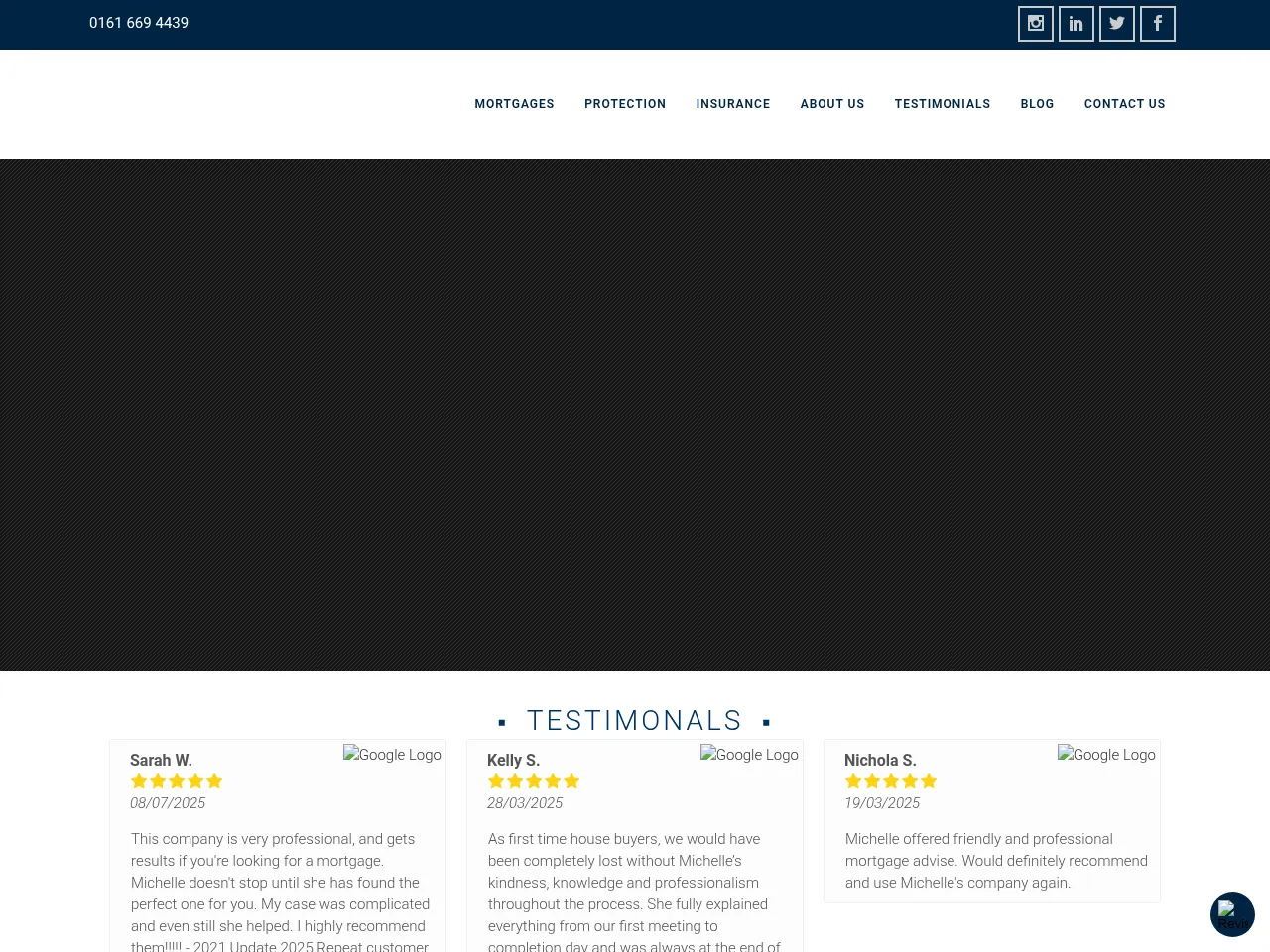Image resolution: width=1270 pixels, height=952 pixels.
Task: Select reviewer name Kelly S.
Action: pyautogui.click(x=513, y=761)
